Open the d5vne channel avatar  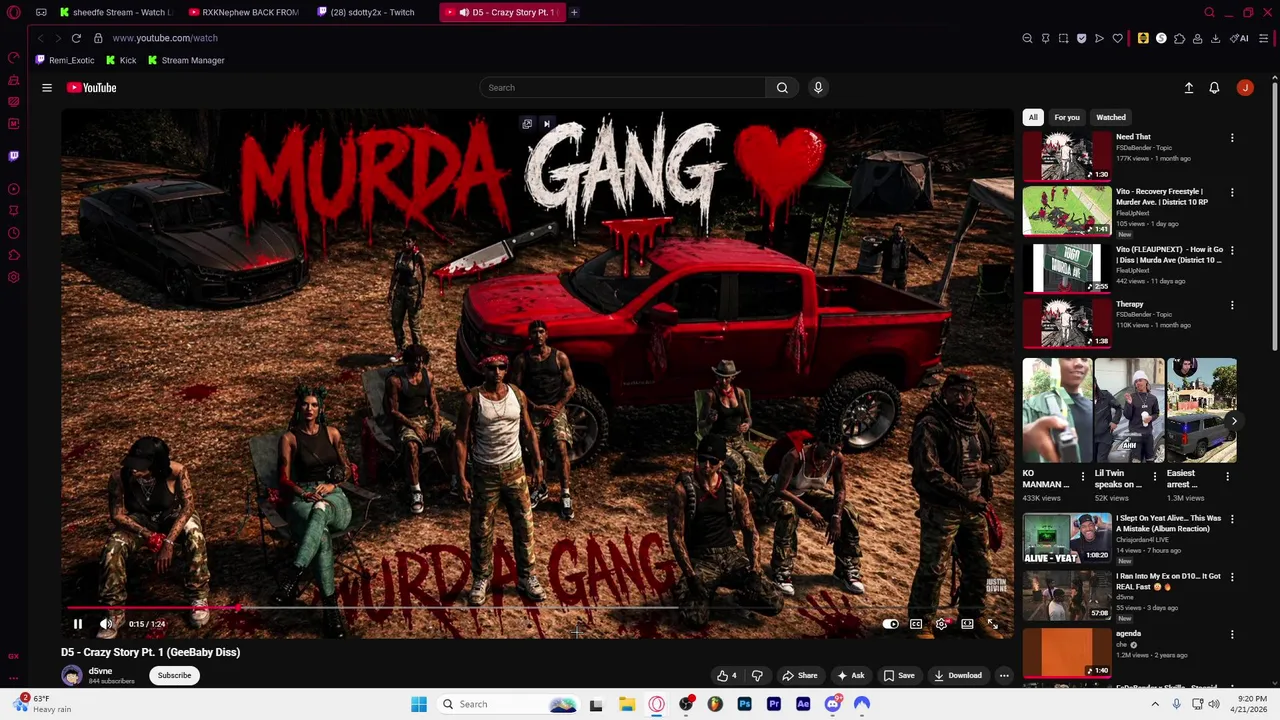coord(72,675)
